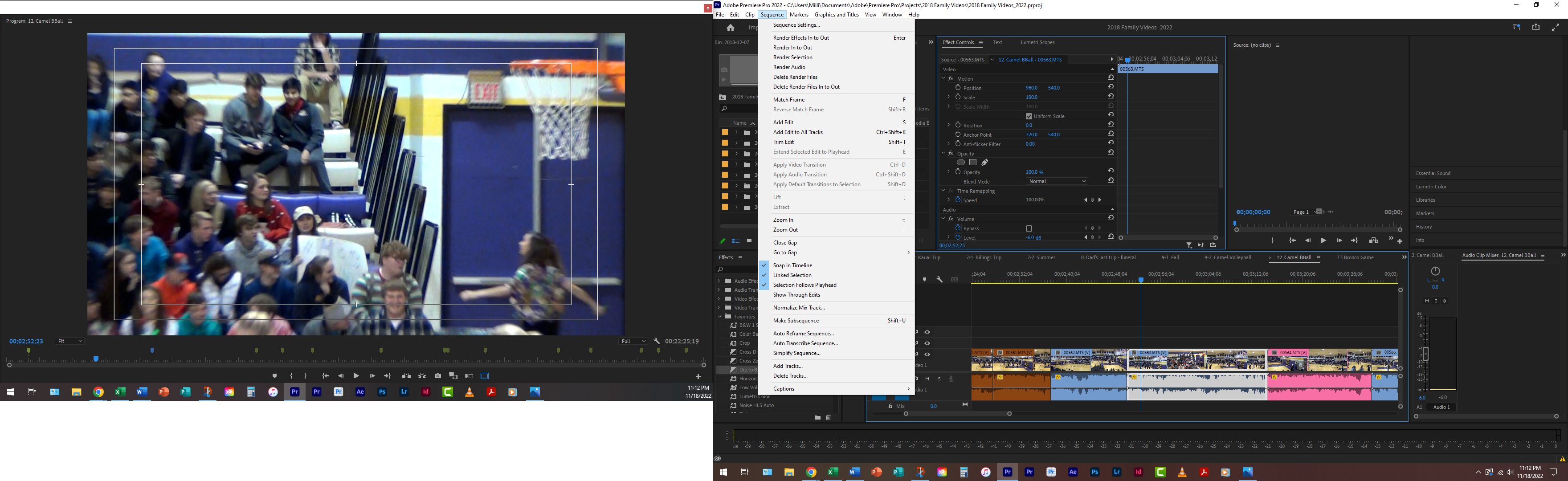Enable the Volume Bypass checkbox

tap(1029, 228)
